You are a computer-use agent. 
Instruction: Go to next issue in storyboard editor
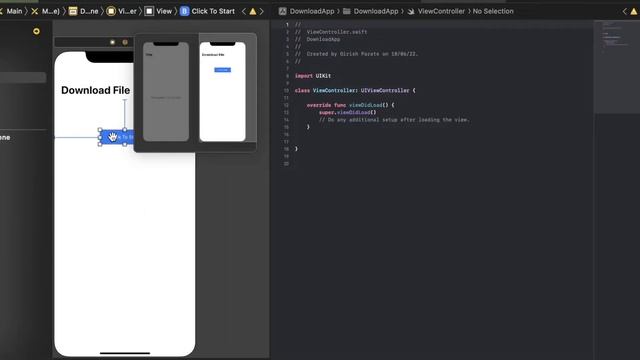click(262, 11)
